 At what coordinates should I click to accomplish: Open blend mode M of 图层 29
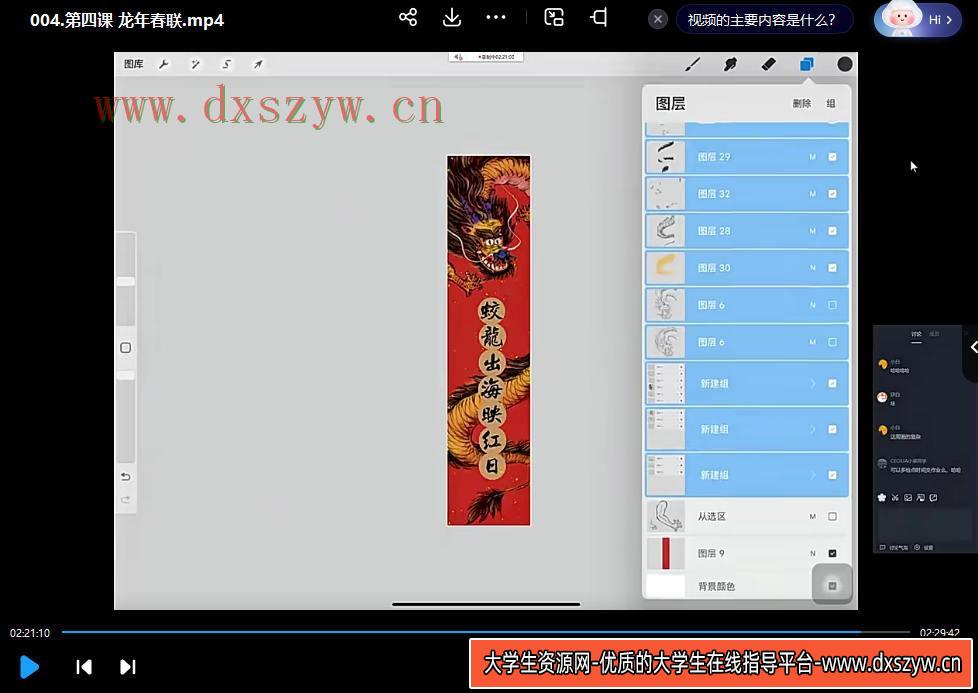point(813,157)
